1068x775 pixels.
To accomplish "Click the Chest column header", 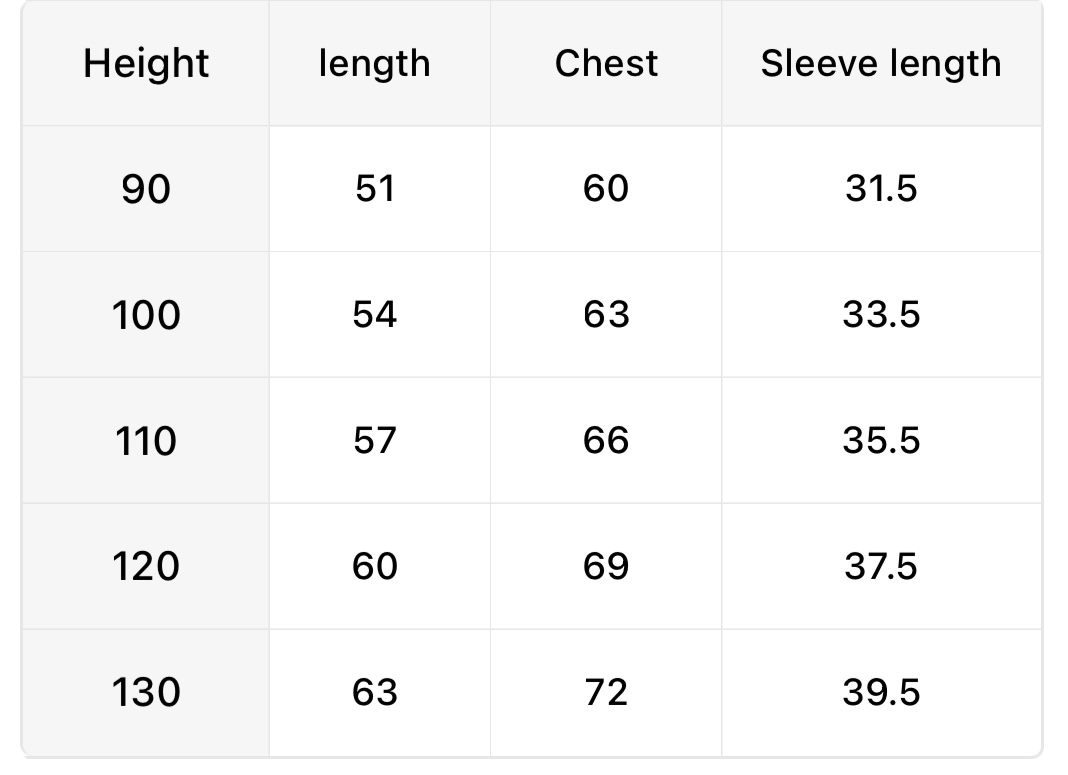I will [606, 64].
